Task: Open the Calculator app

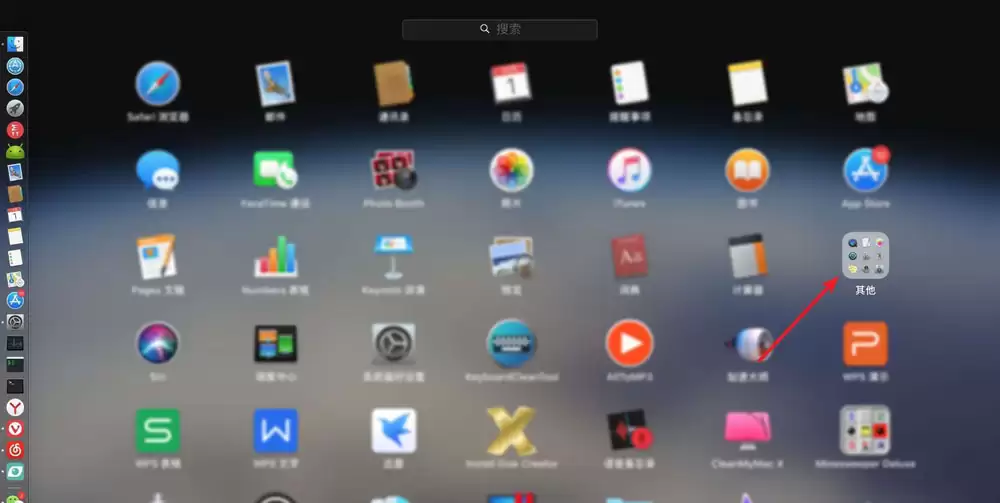Action: coord(747,256)
